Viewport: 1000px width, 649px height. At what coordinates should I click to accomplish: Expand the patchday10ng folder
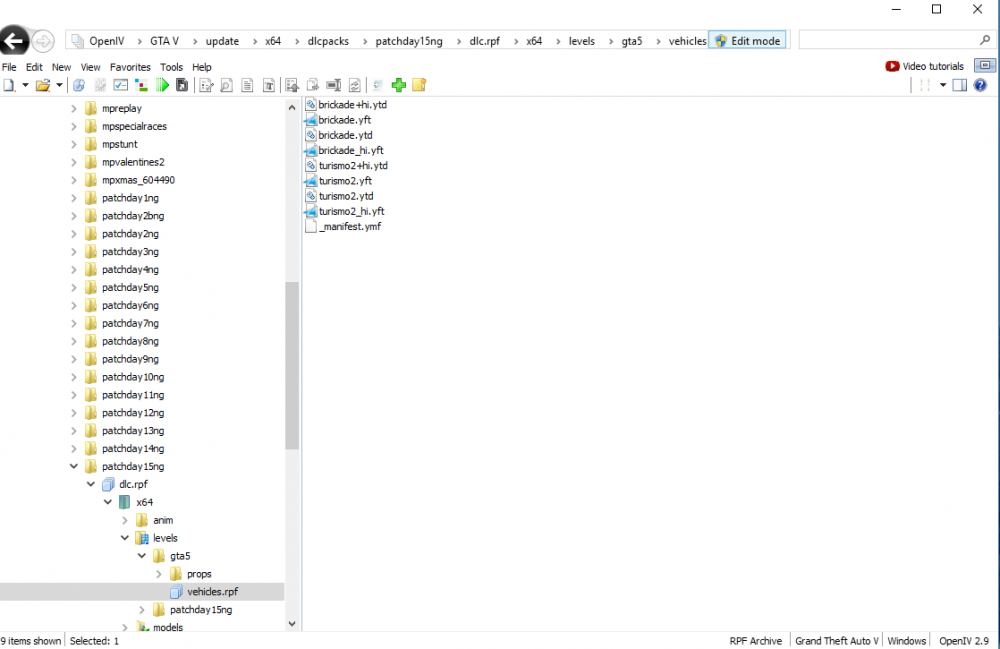tap(73, 377)
